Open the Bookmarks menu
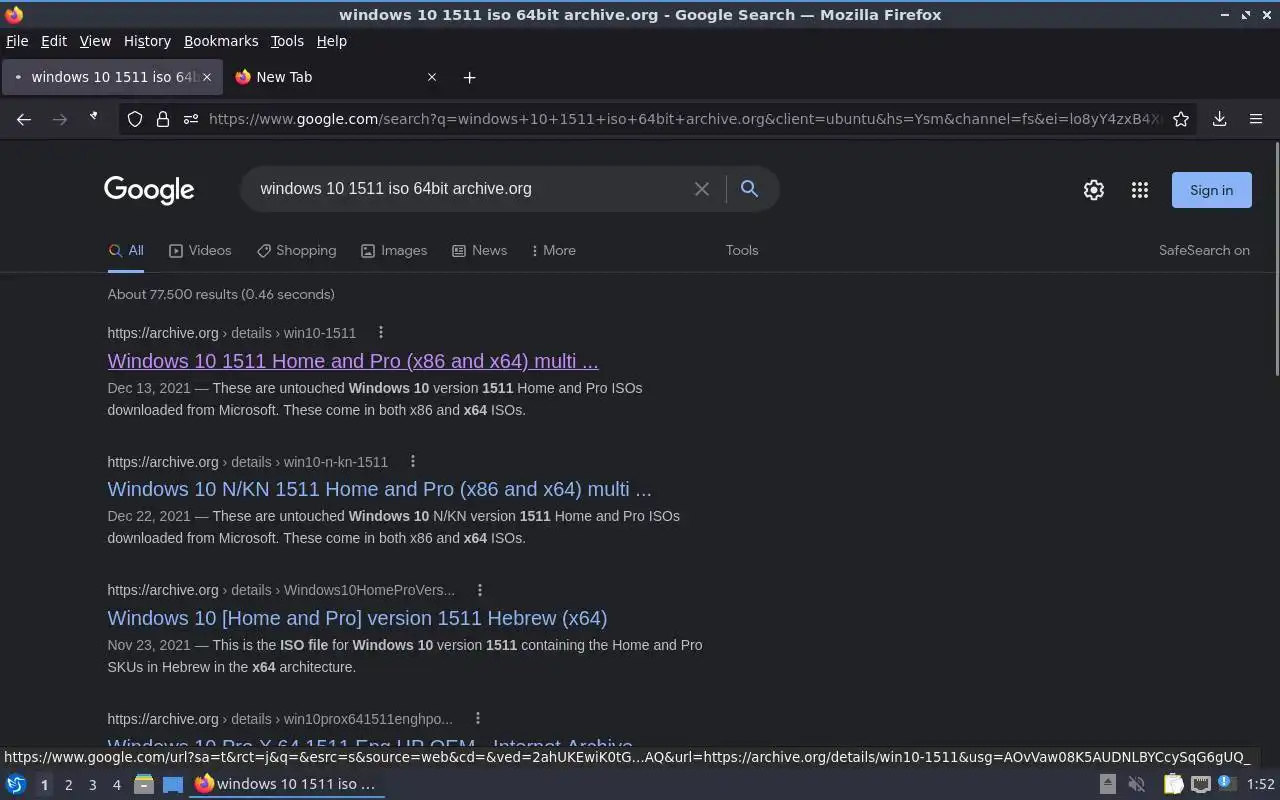 click(x=221, y=41)
